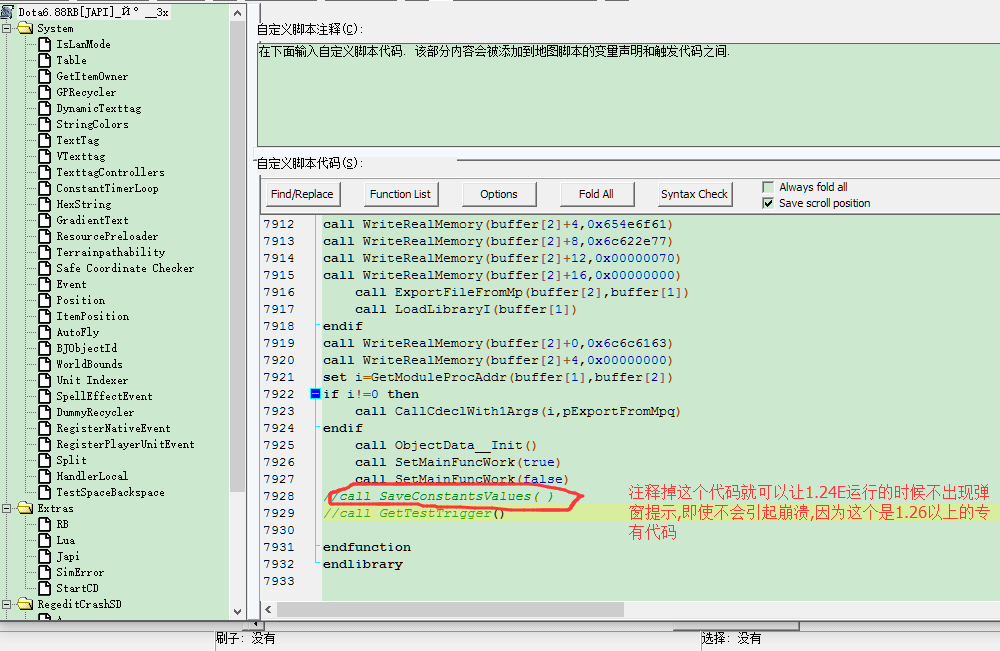Viewport: 1000px width, 651px height.
Task: Select the WorldBounds trigger
Action: [x=89, y=363]
